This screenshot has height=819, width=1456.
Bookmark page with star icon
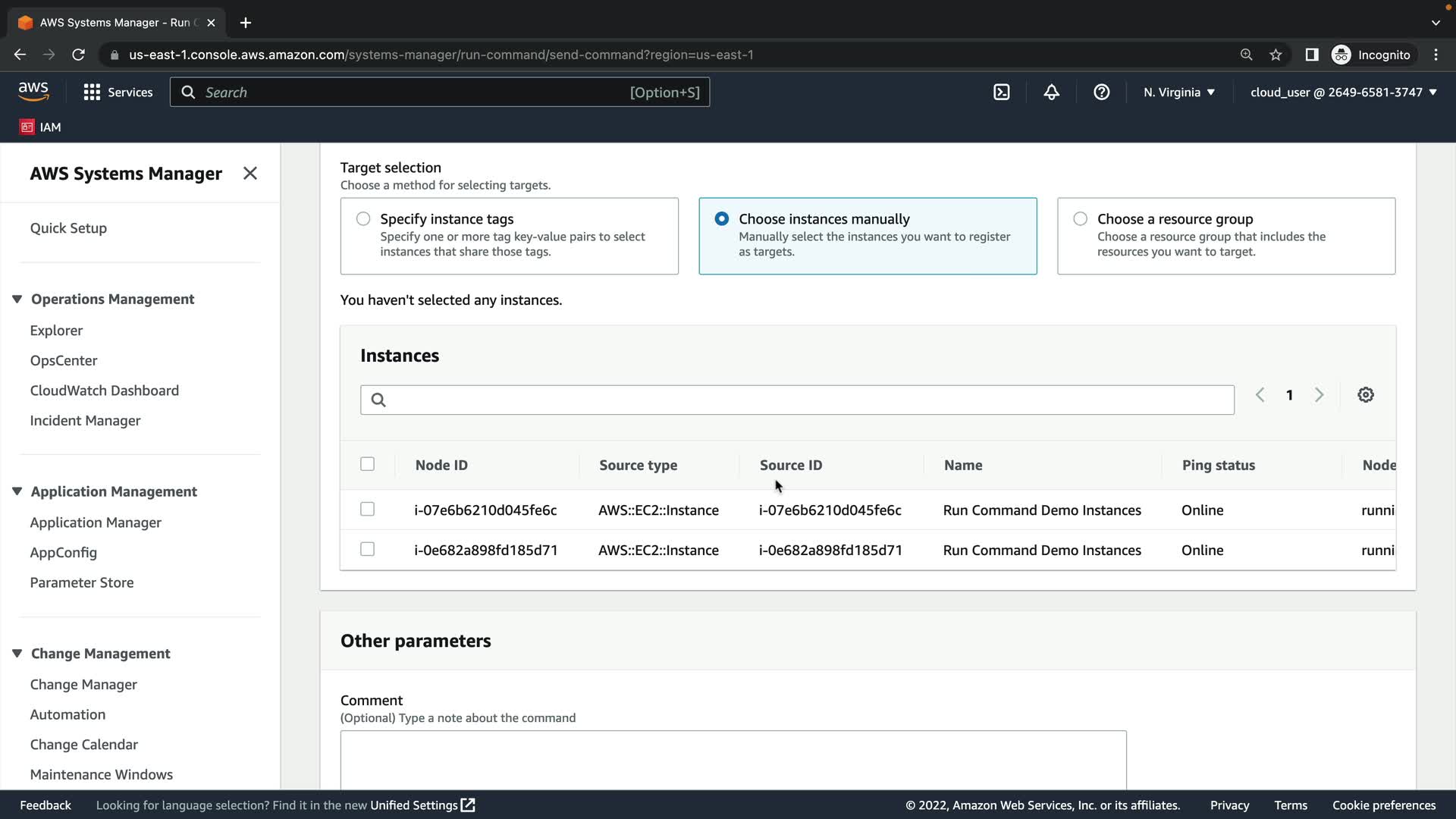1276,55
